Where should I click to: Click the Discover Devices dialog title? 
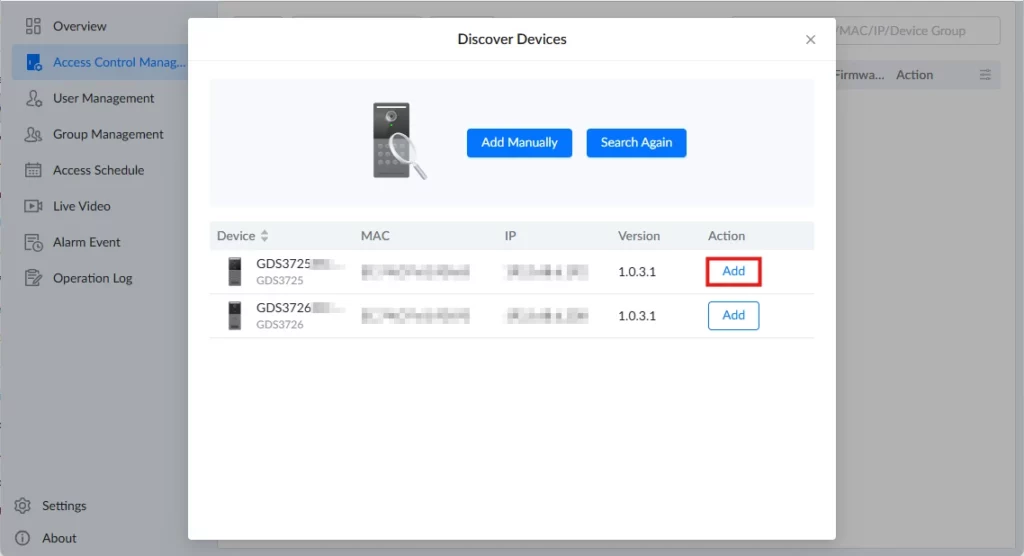[512, 39]
